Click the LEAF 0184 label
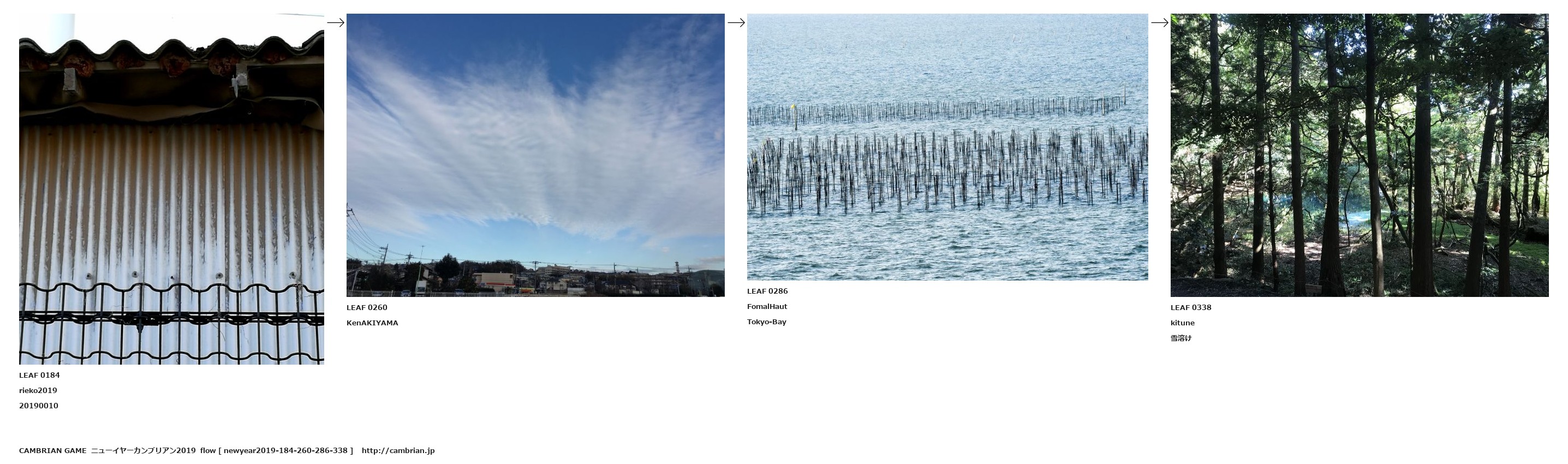 39,375
